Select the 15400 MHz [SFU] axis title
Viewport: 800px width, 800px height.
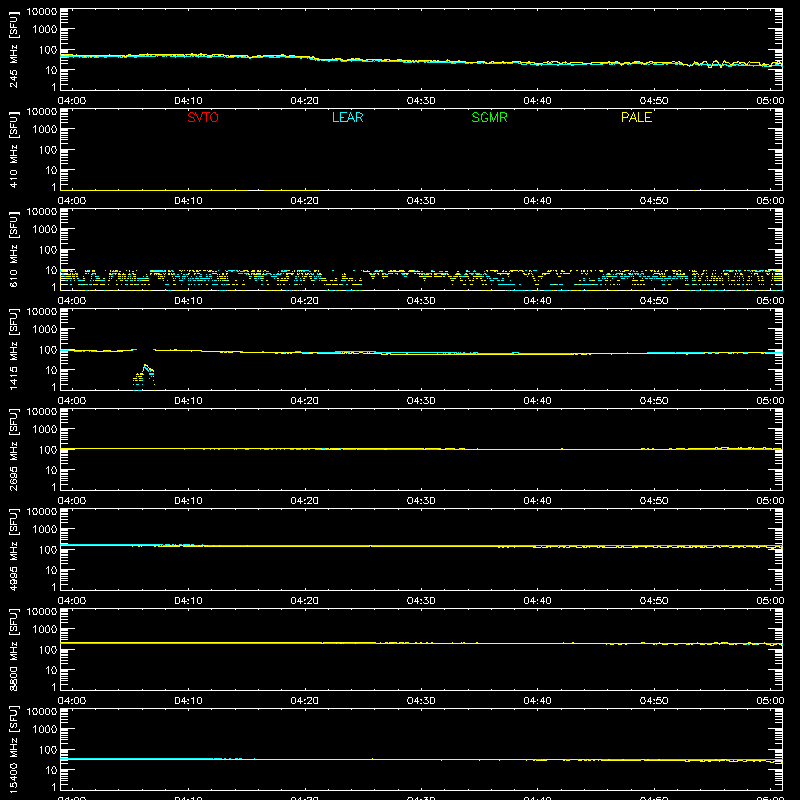coord(13,749)
